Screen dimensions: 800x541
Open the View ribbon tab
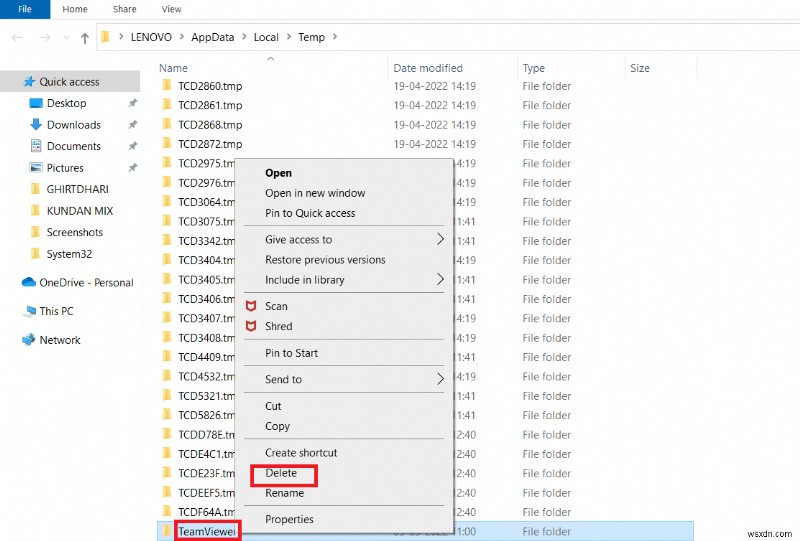(171, 9)
